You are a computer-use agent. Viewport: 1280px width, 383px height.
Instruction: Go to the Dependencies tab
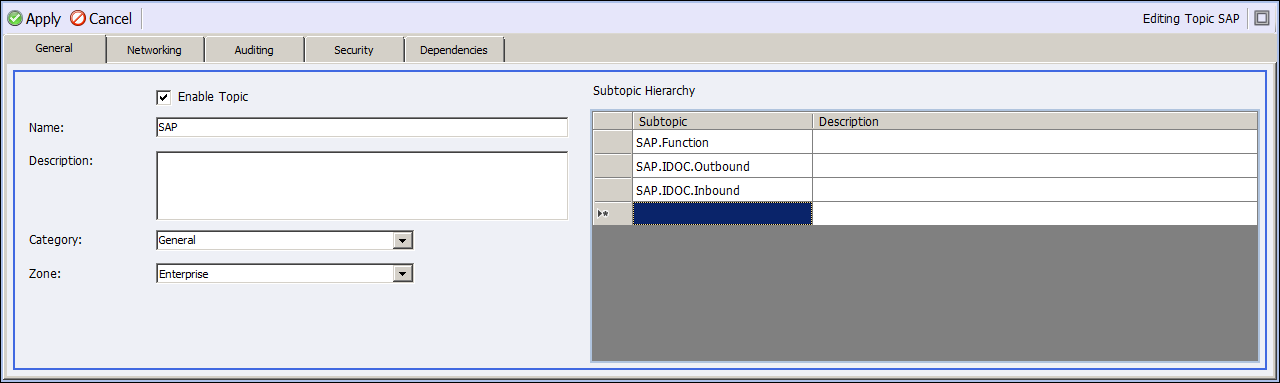coord(454,50)
